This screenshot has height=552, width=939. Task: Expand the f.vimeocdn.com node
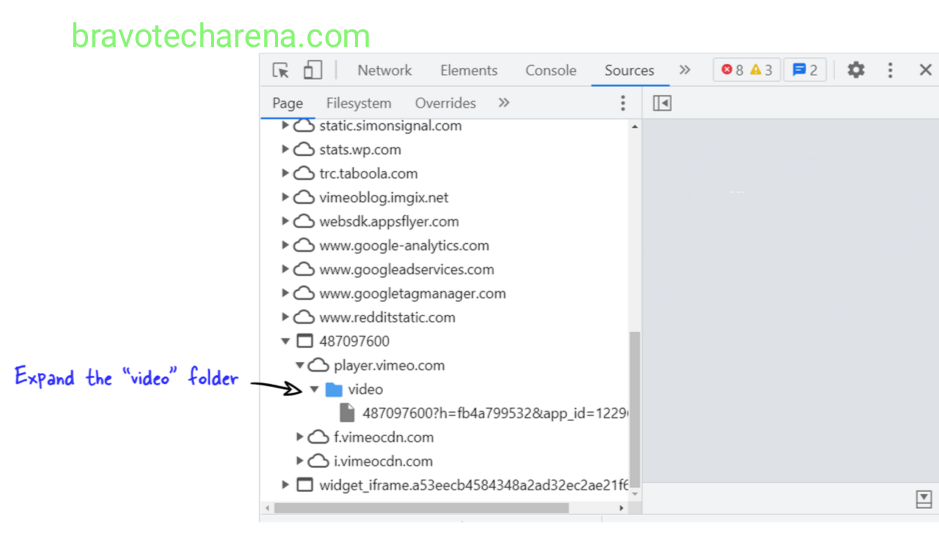point(299,436)
